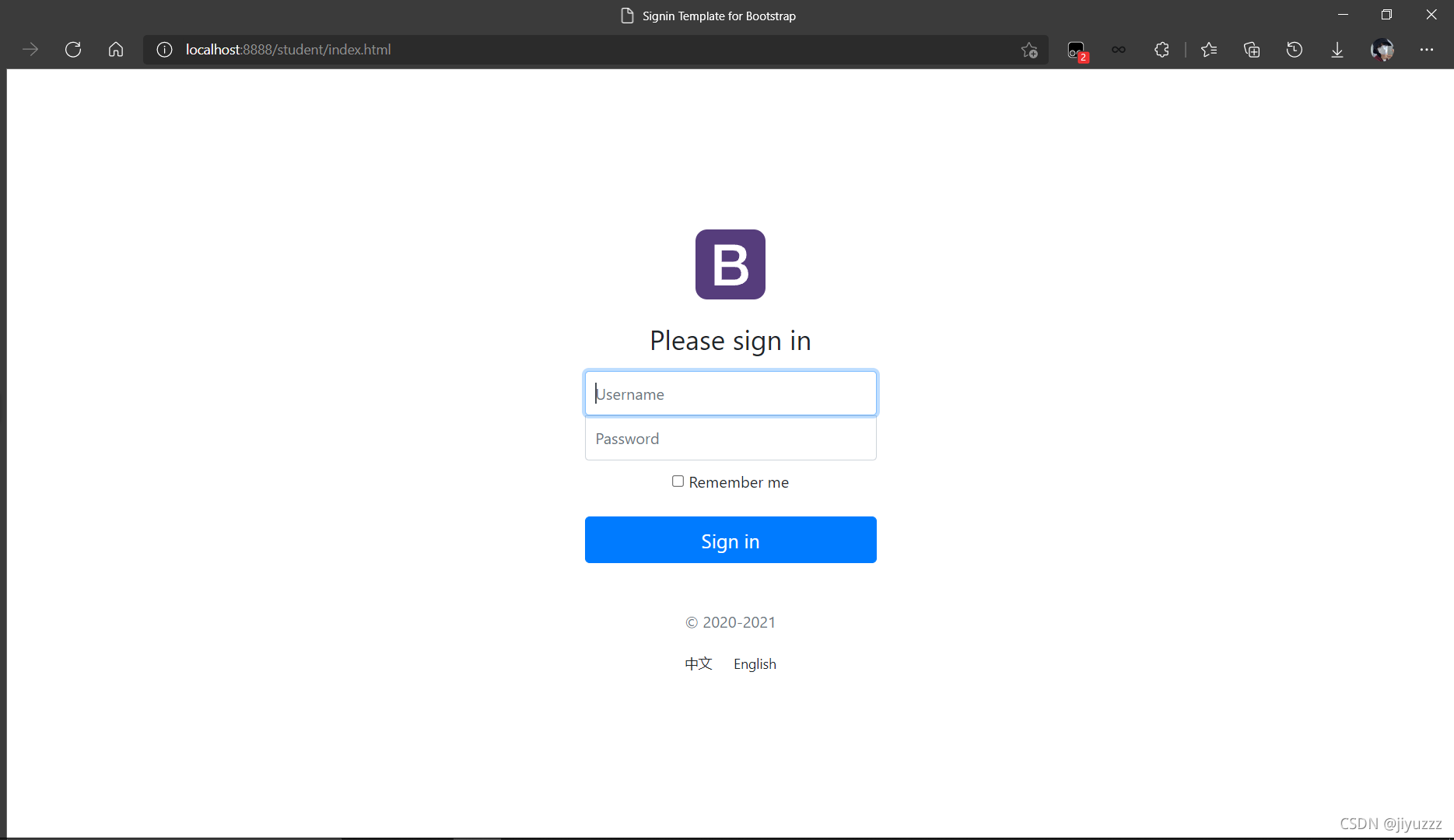1454x840 pixels.
Task: Reload the current page
Action: [x=73, y=50]
